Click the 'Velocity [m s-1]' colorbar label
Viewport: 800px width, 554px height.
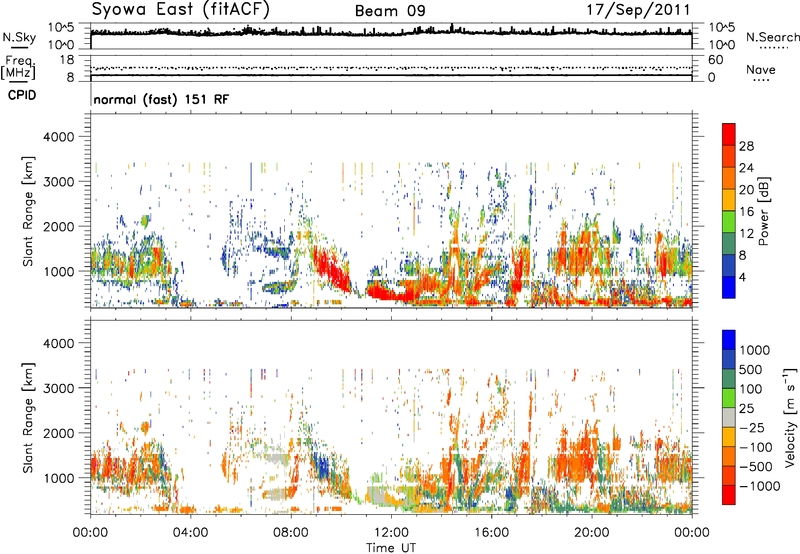[x=790, y=418]
